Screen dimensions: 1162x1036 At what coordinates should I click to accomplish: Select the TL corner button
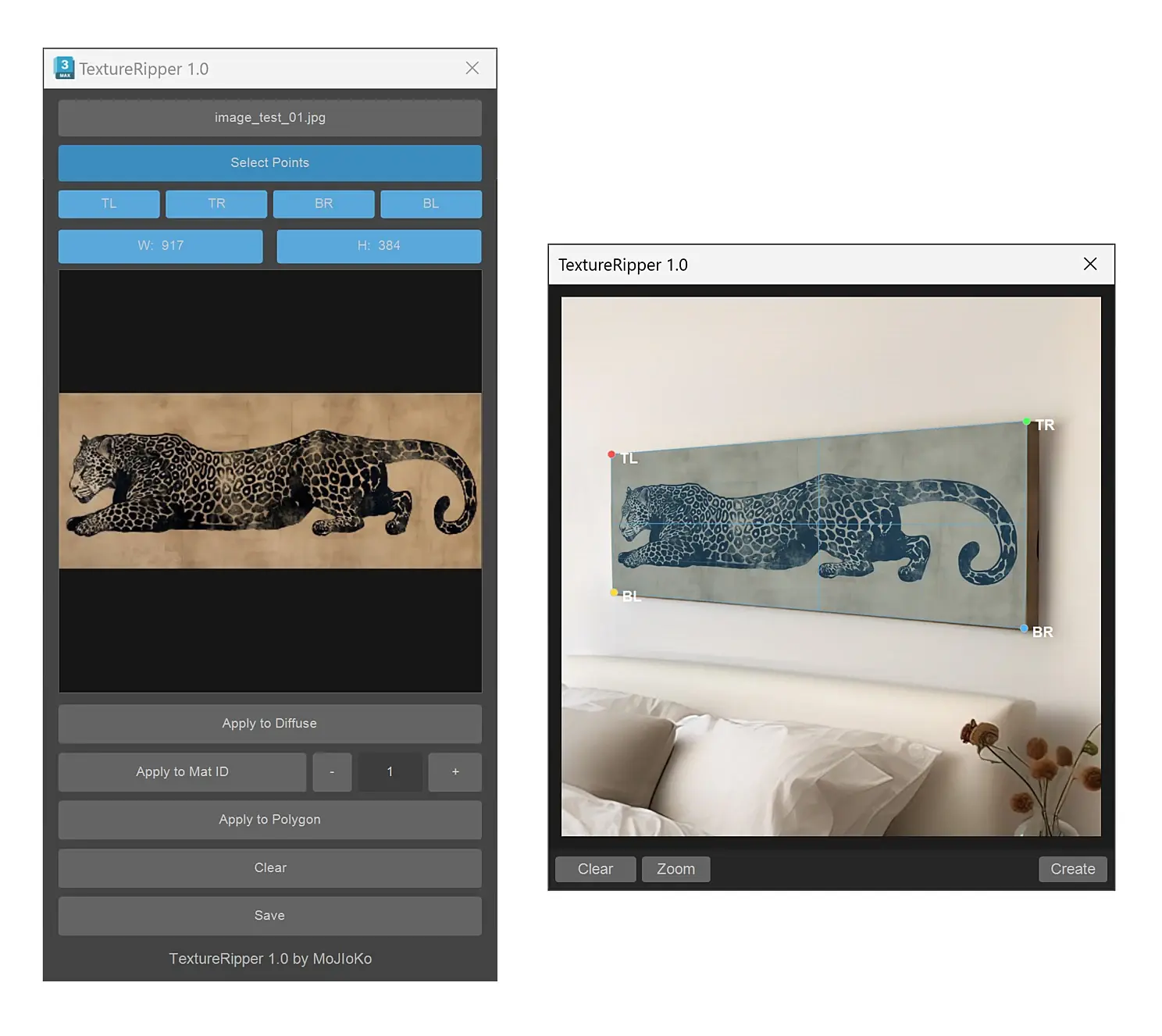(109, 204)
